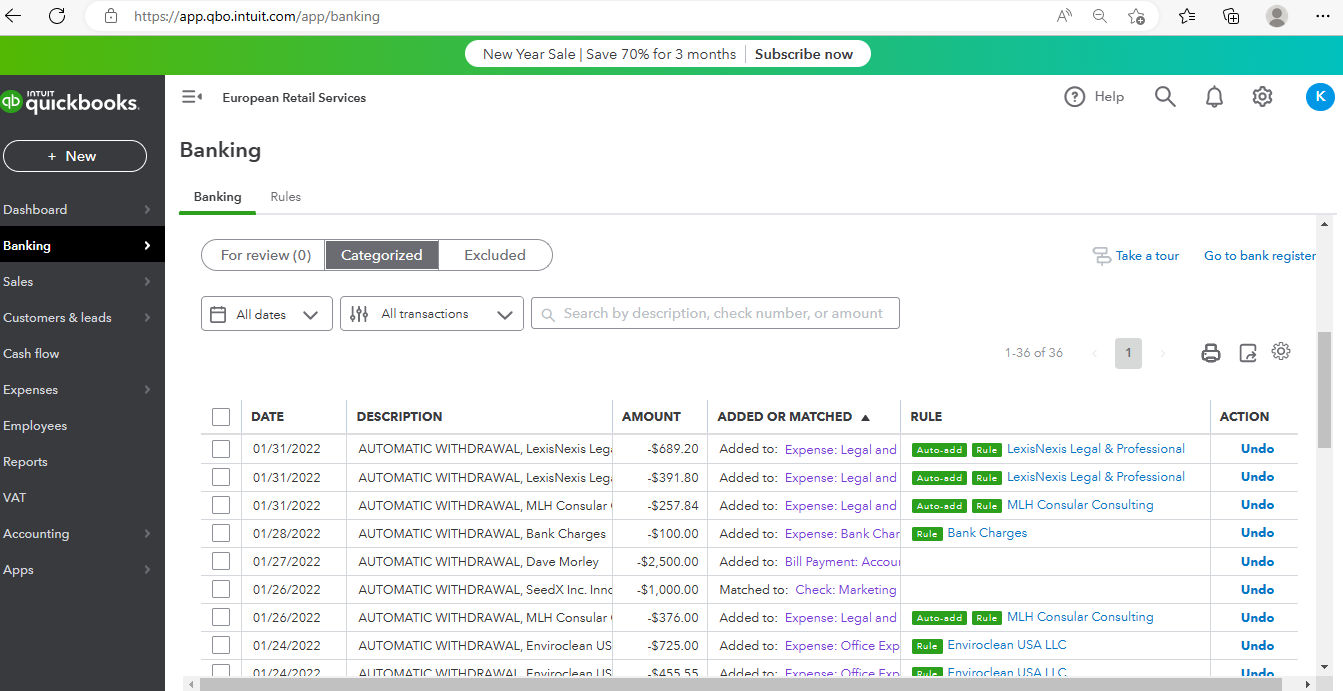Open Cash flow in sidebar
This screenshot has height=691, width=1343.
pos(31,354)
